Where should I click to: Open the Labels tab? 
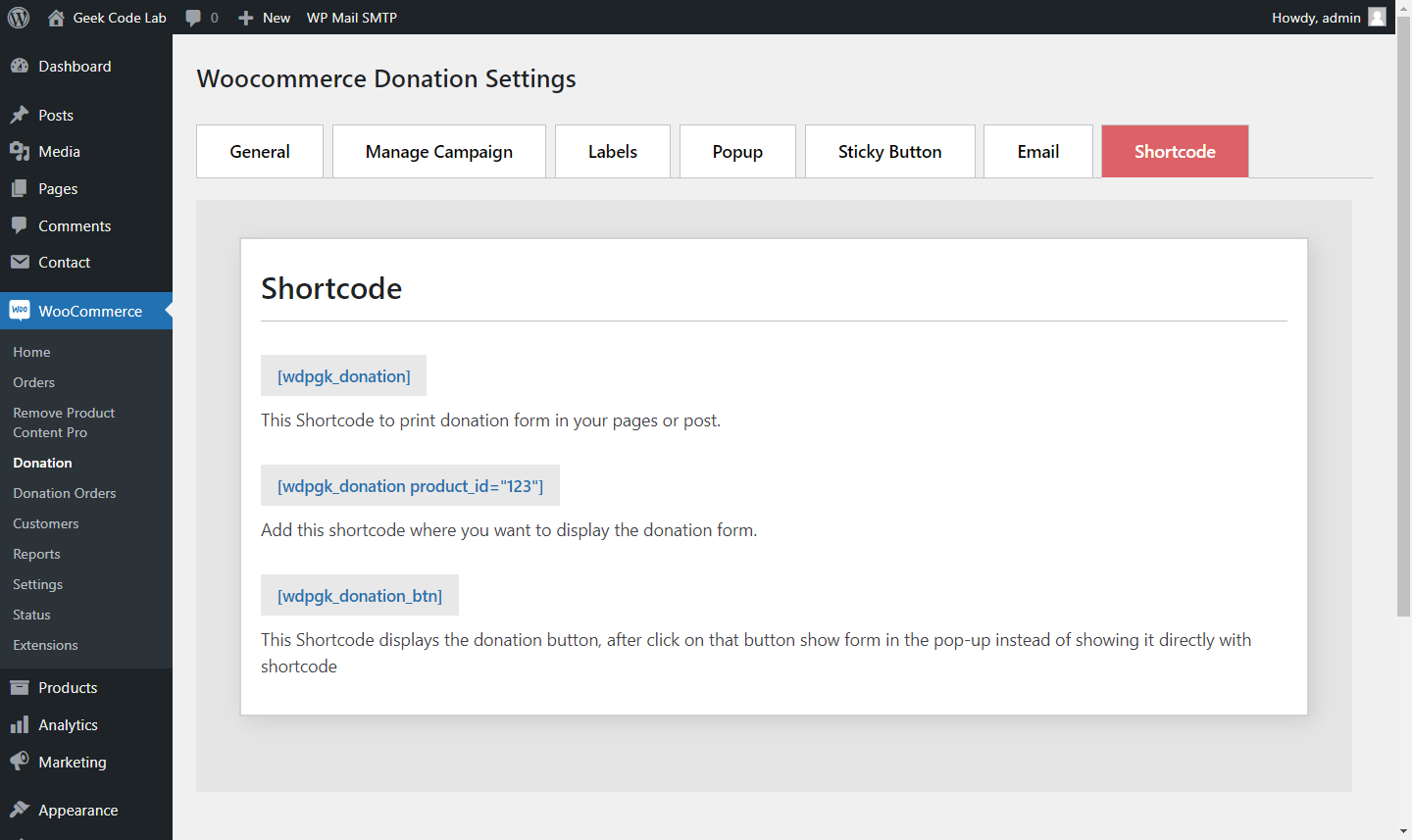613,151
